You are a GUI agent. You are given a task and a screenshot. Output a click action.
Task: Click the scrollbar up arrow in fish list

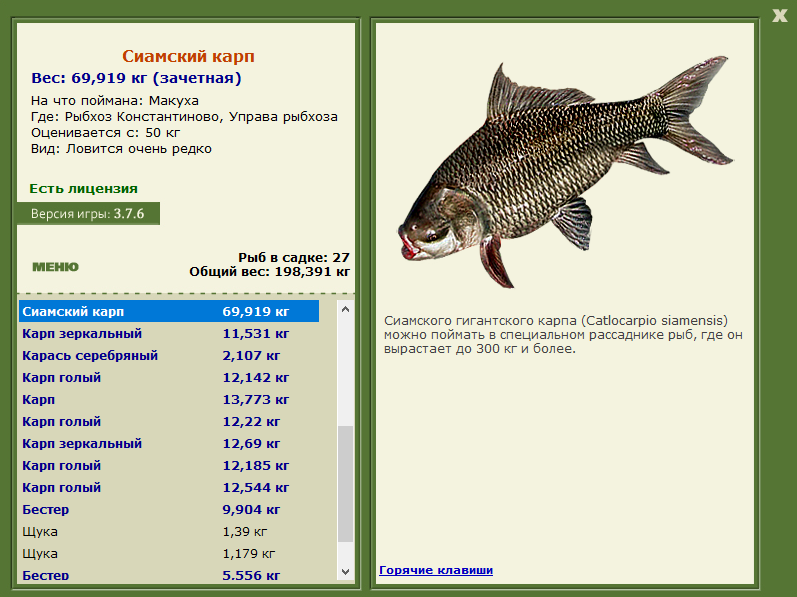[346, 309]
